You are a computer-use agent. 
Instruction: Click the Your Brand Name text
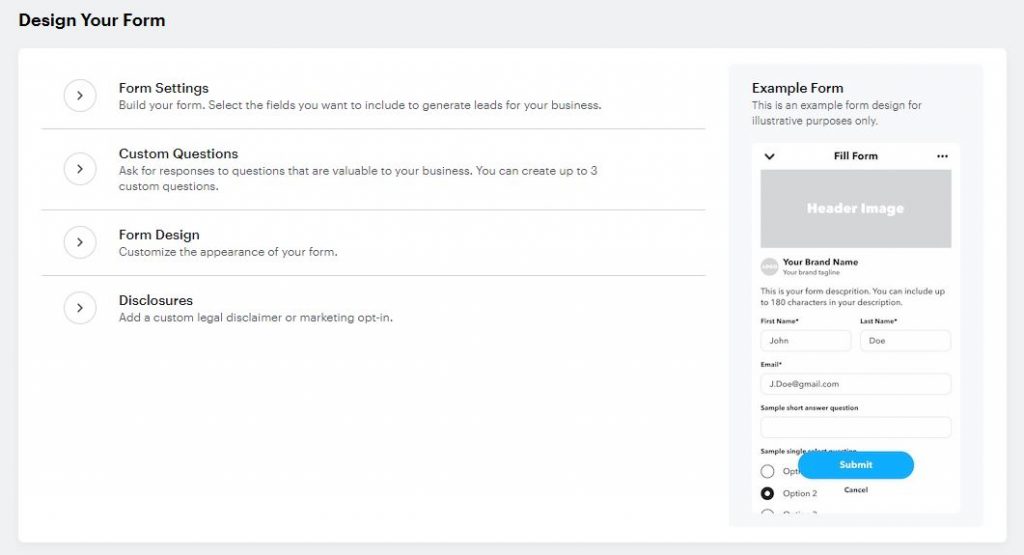[820, 262]
